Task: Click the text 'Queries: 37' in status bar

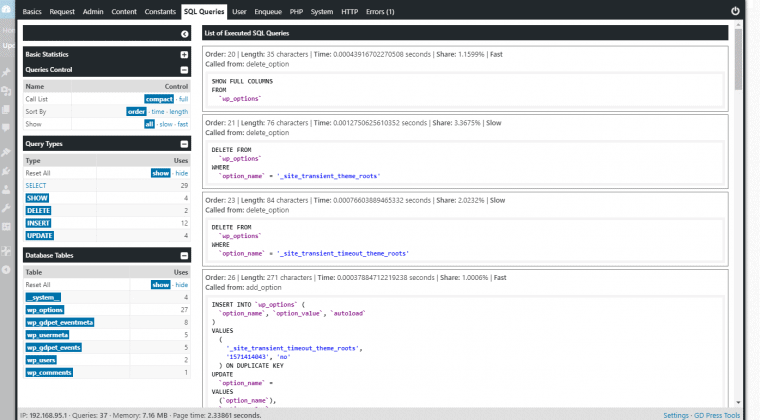Action: tap(90, 416)
